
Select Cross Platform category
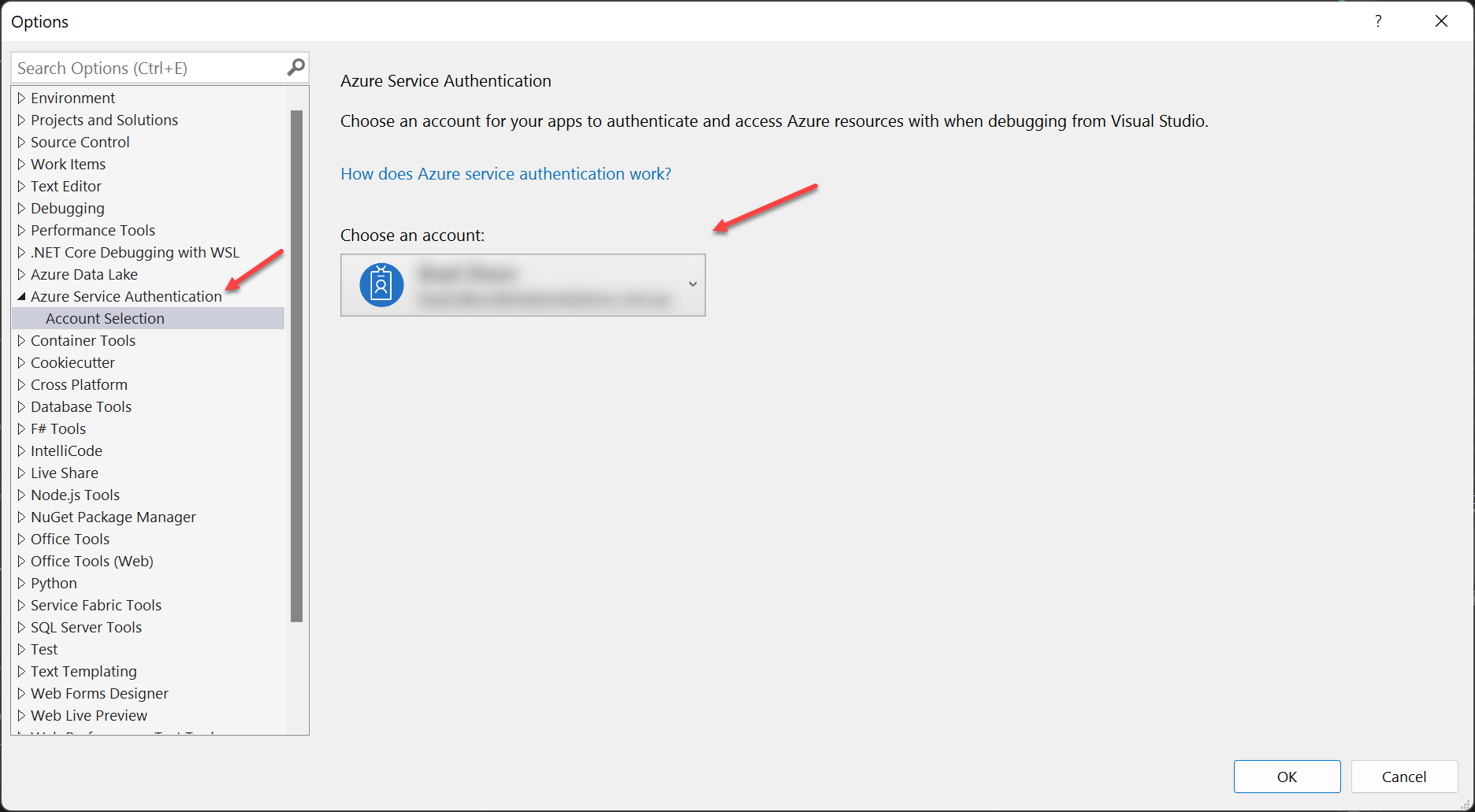coord(79,384)
